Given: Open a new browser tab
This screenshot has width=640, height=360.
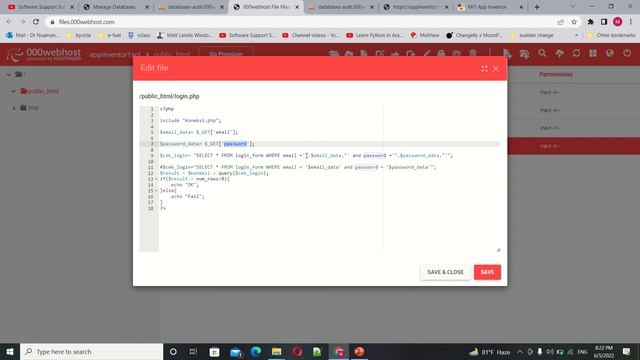Looking at the screenshot, I should pos(537,7).
